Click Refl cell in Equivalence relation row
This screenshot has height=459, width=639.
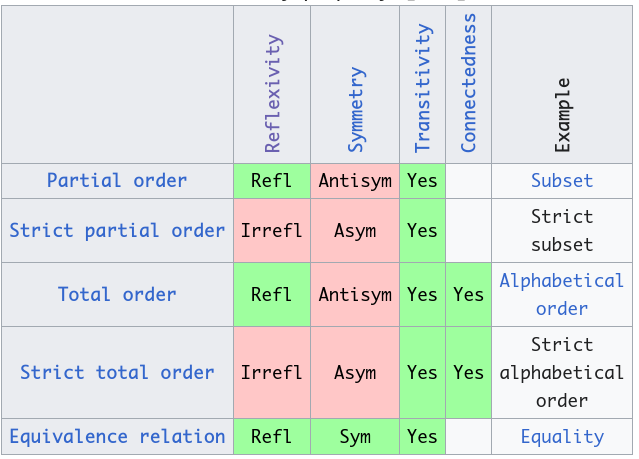tap(271, 437)
